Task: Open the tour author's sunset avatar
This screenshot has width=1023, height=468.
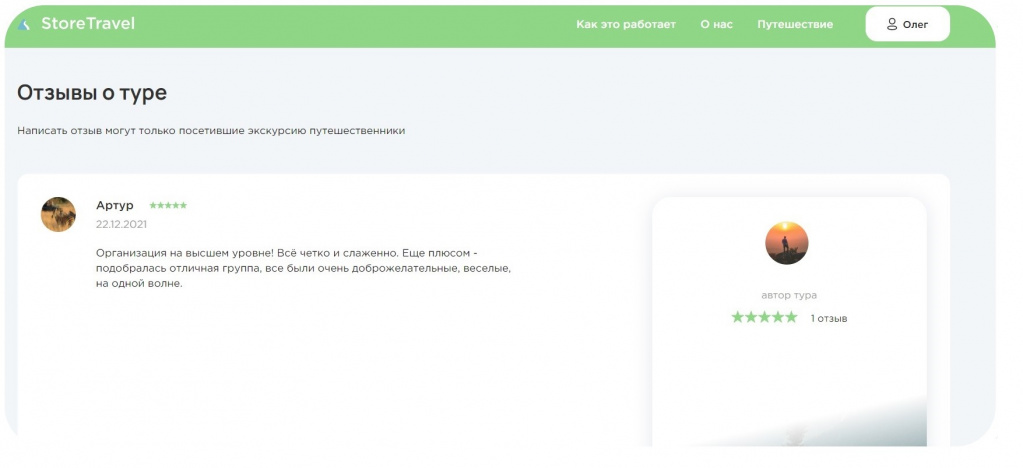Action: tap(786, 243)
